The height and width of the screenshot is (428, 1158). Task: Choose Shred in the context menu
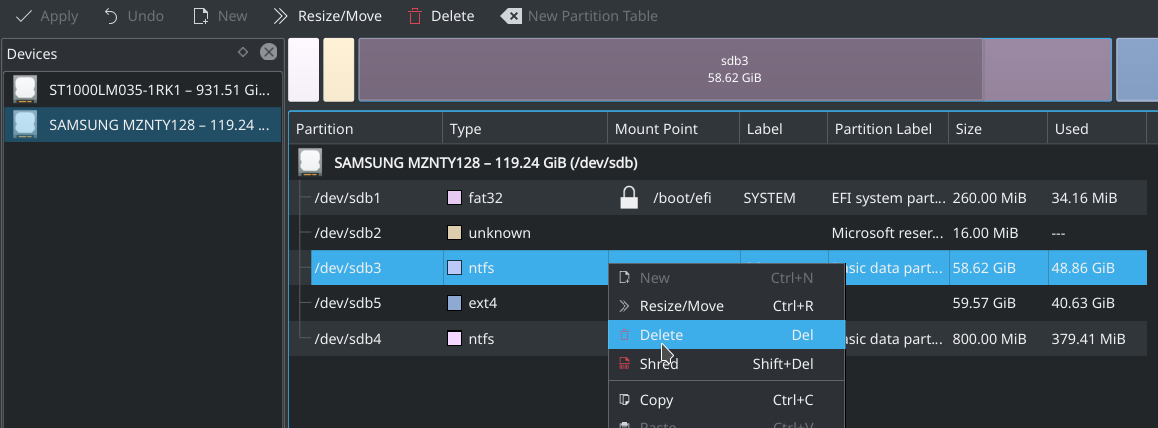pyautogui.click(x=726, y=363)
